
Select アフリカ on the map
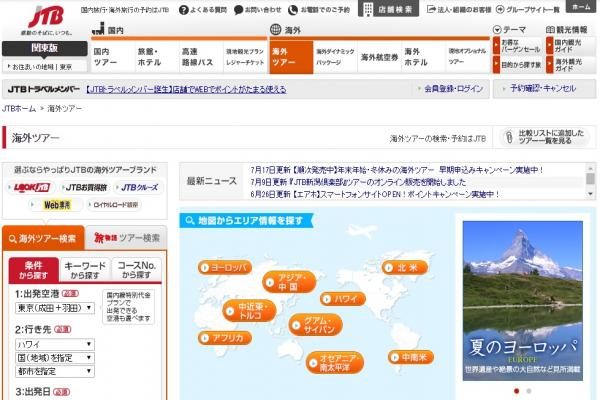(x=225, y=338)
